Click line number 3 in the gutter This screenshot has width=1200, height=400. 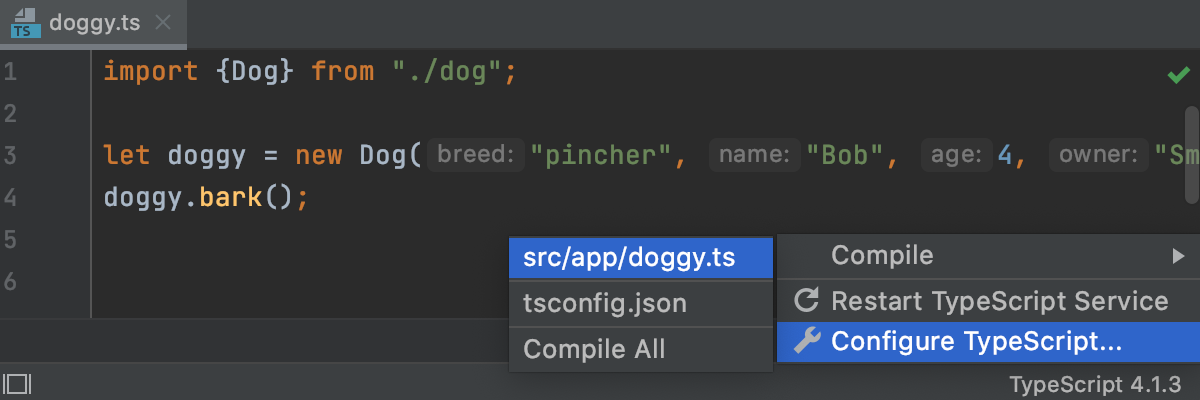click(10, 156)
